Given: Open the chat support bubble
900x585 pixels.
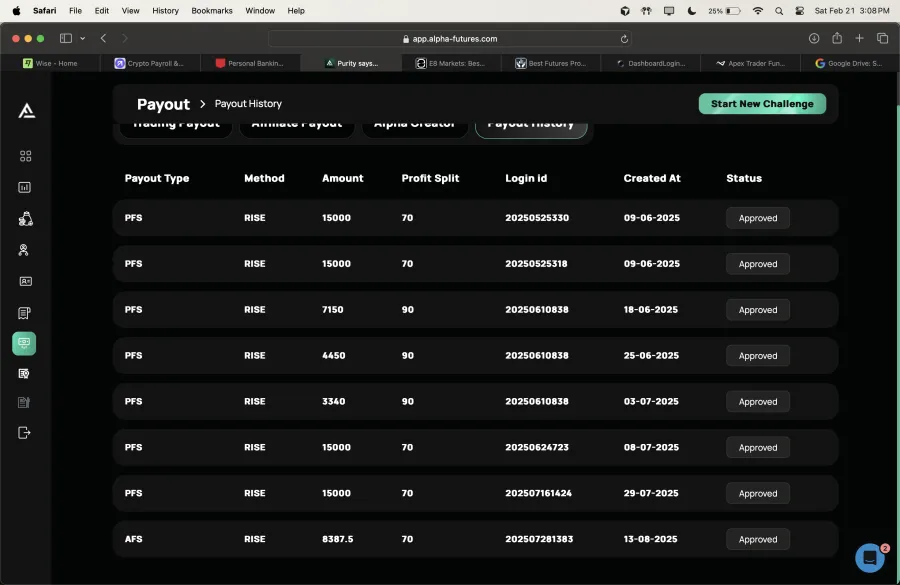Looking at the screenshot, I should point(870,557).
